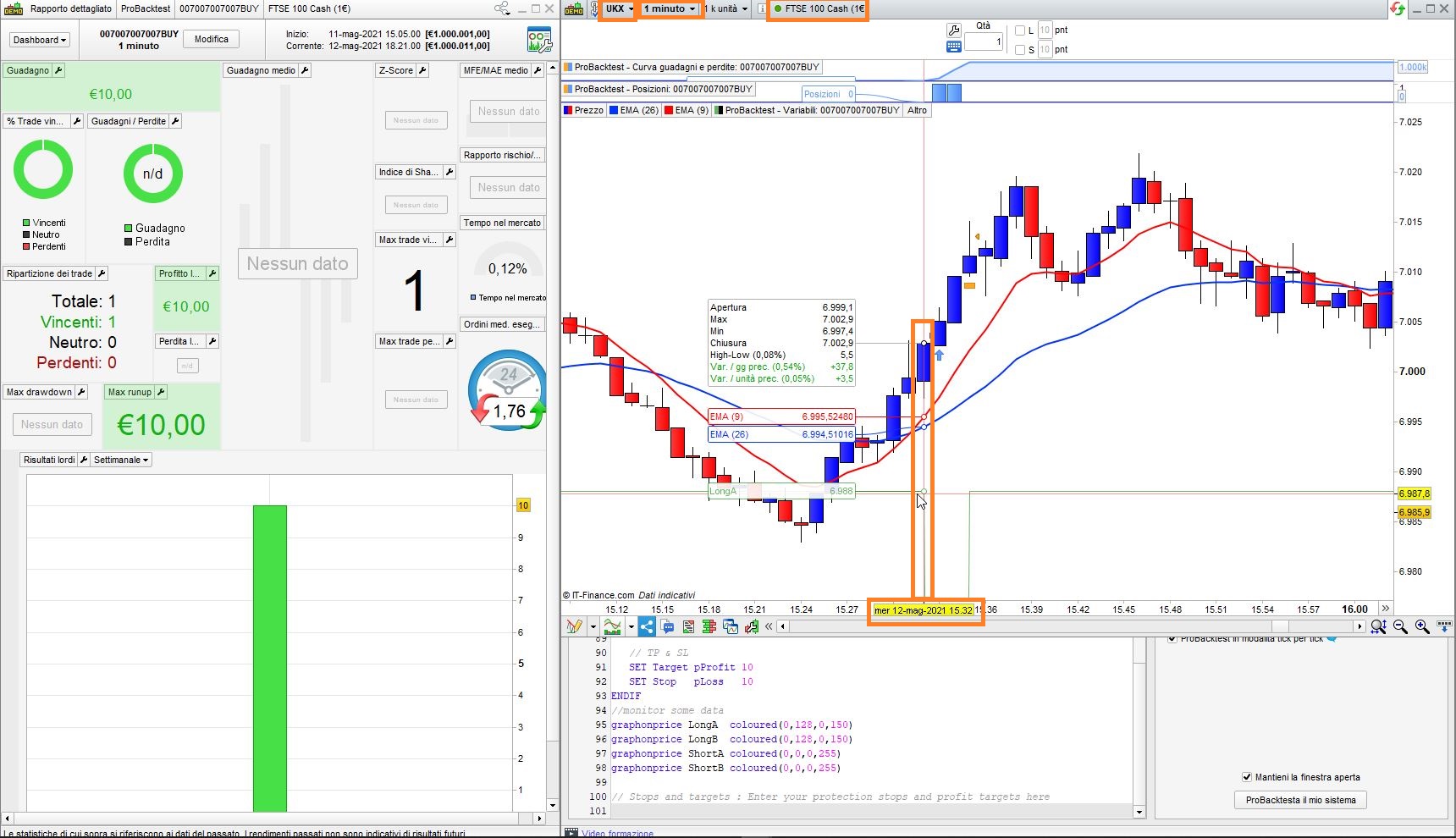This screenshot has height=838, width=1456.
Task: Click the Rapporto rischio/... label
Action: click(x=502, y=155)
